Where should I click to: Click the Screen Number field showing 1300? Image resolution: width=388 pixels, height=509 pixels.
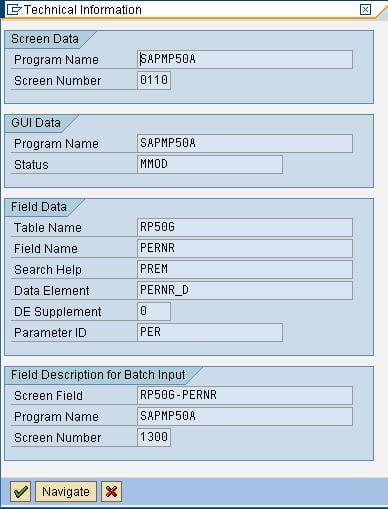154,437
